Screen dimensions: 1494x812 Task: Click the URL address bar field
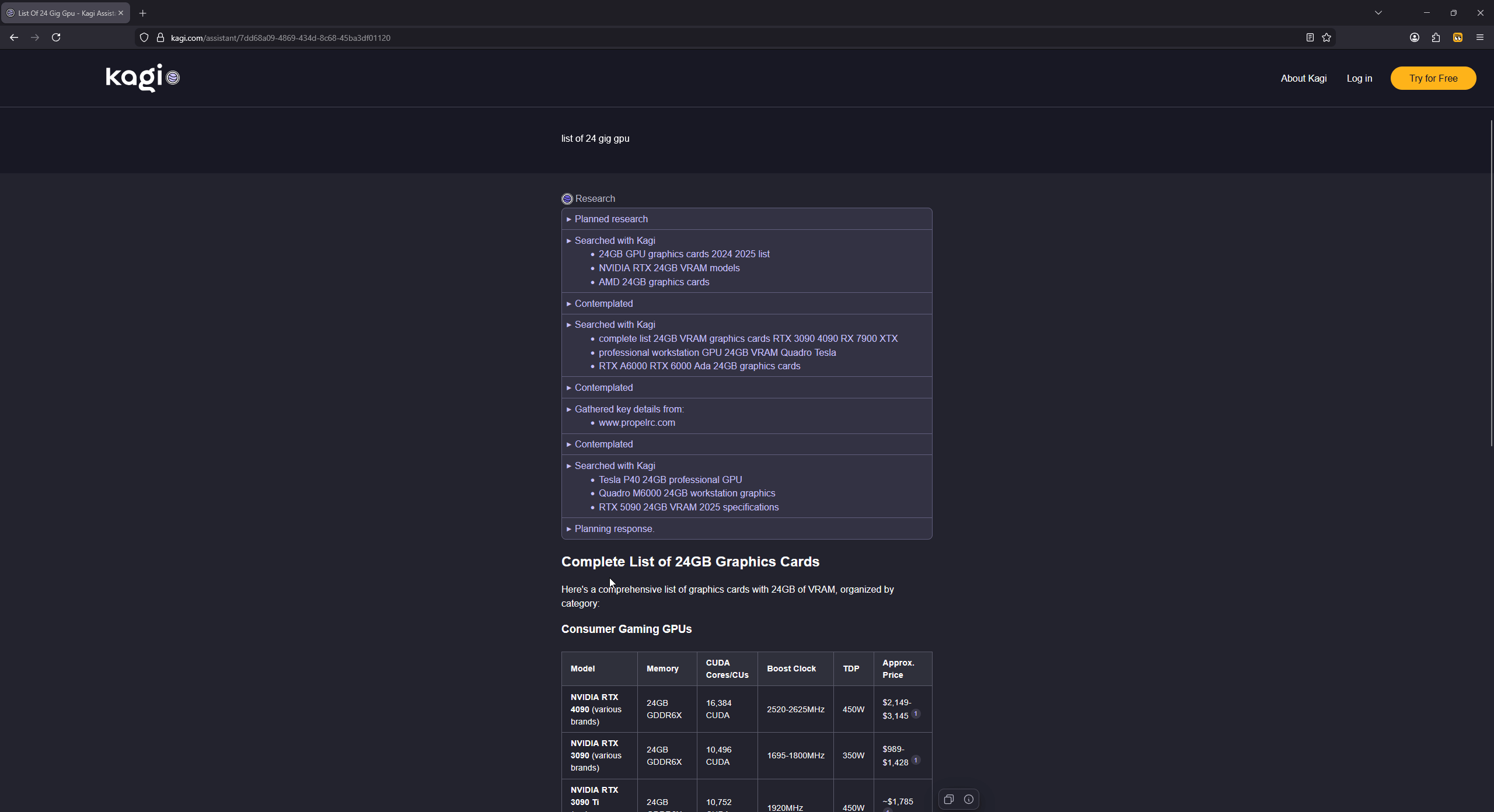700,37
